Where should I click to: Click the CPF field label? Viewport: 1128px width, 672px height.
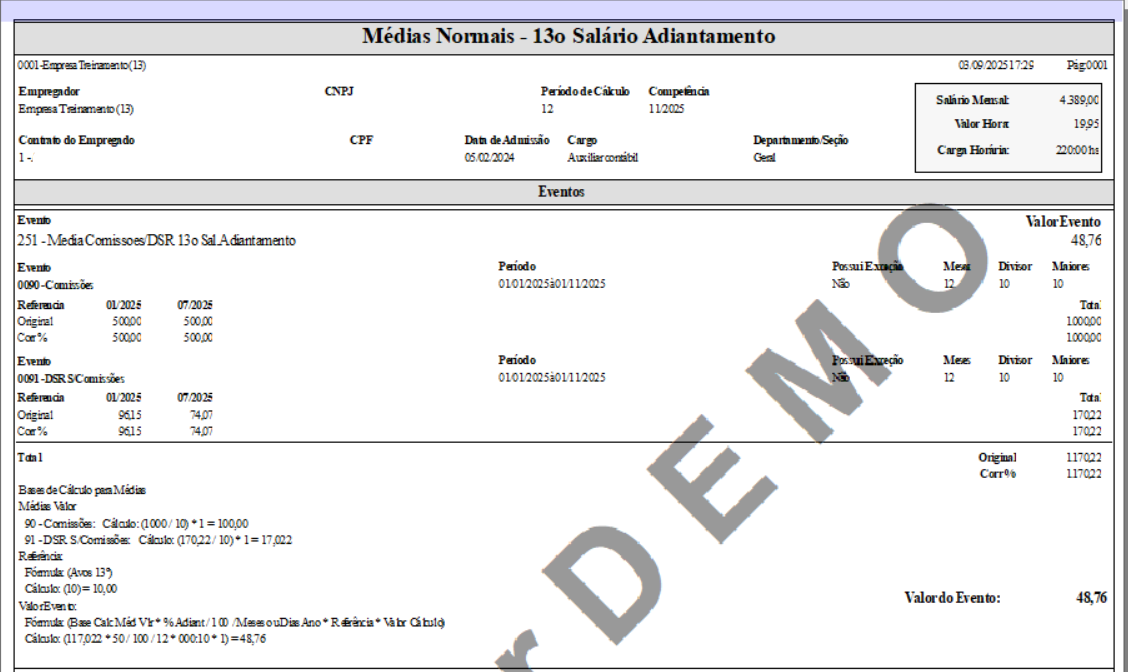[361, 140]
